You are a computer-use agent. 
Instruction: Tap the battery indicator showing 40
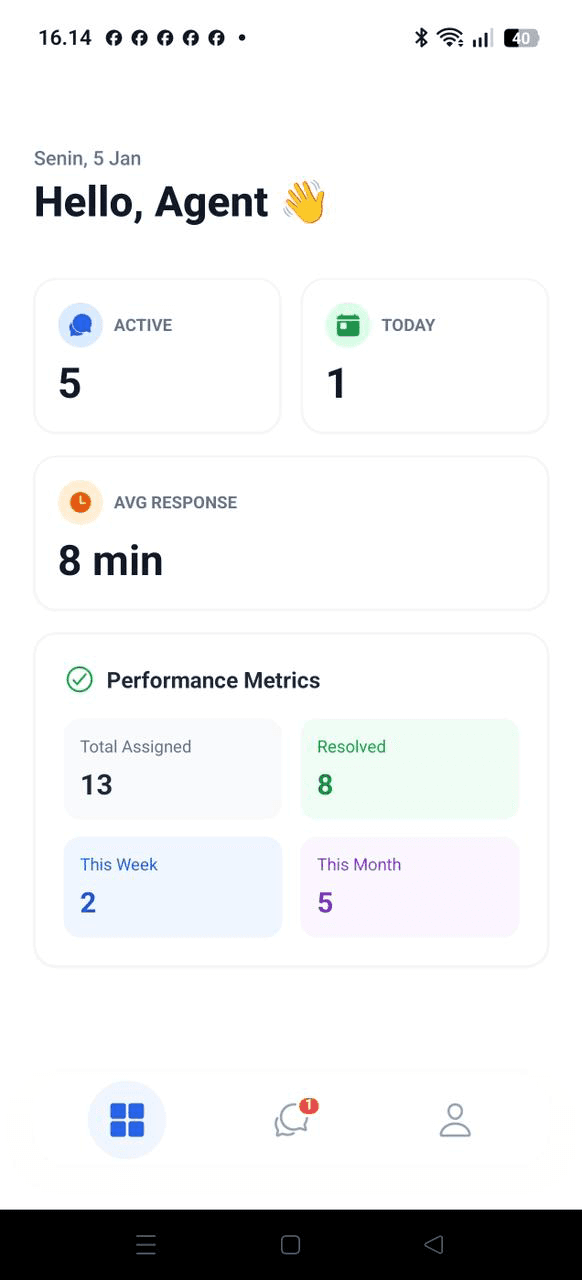521,37
